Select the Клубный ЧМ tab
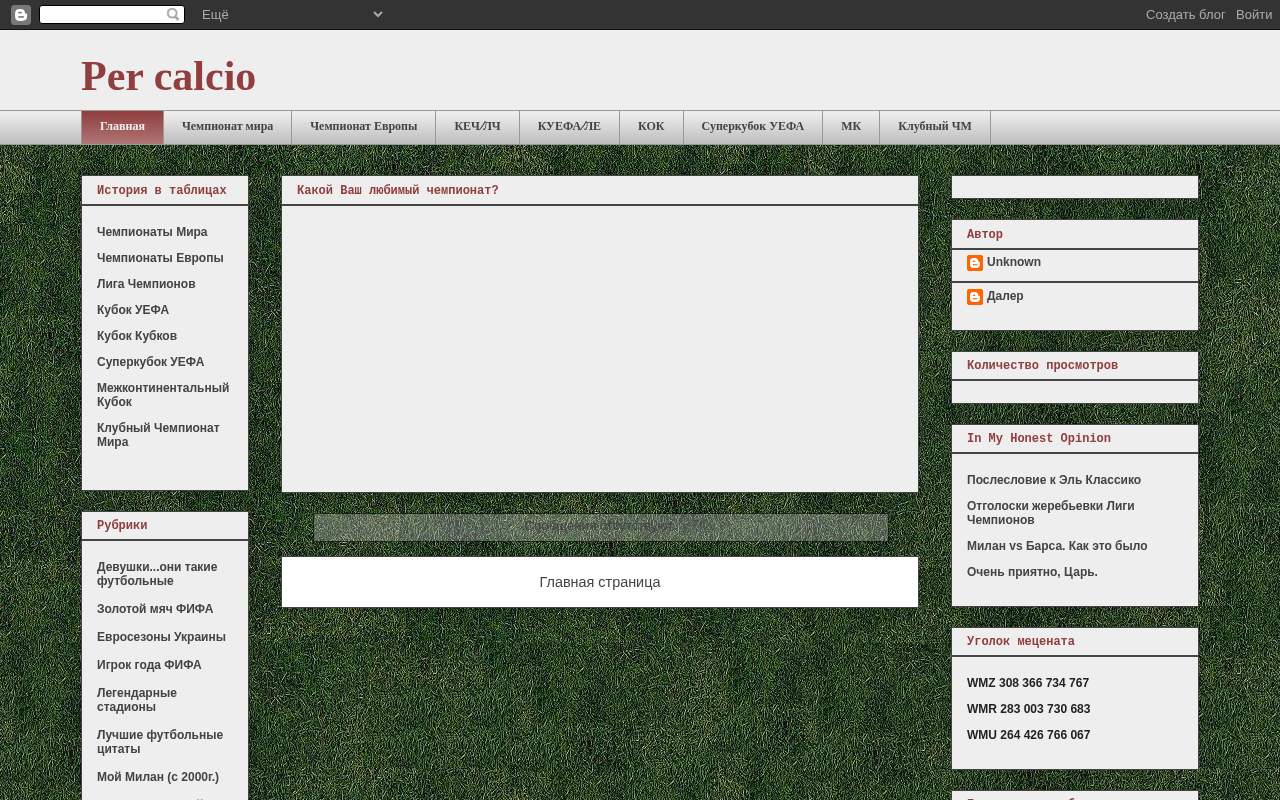1280x800 pixels. [x=935, y=127]
